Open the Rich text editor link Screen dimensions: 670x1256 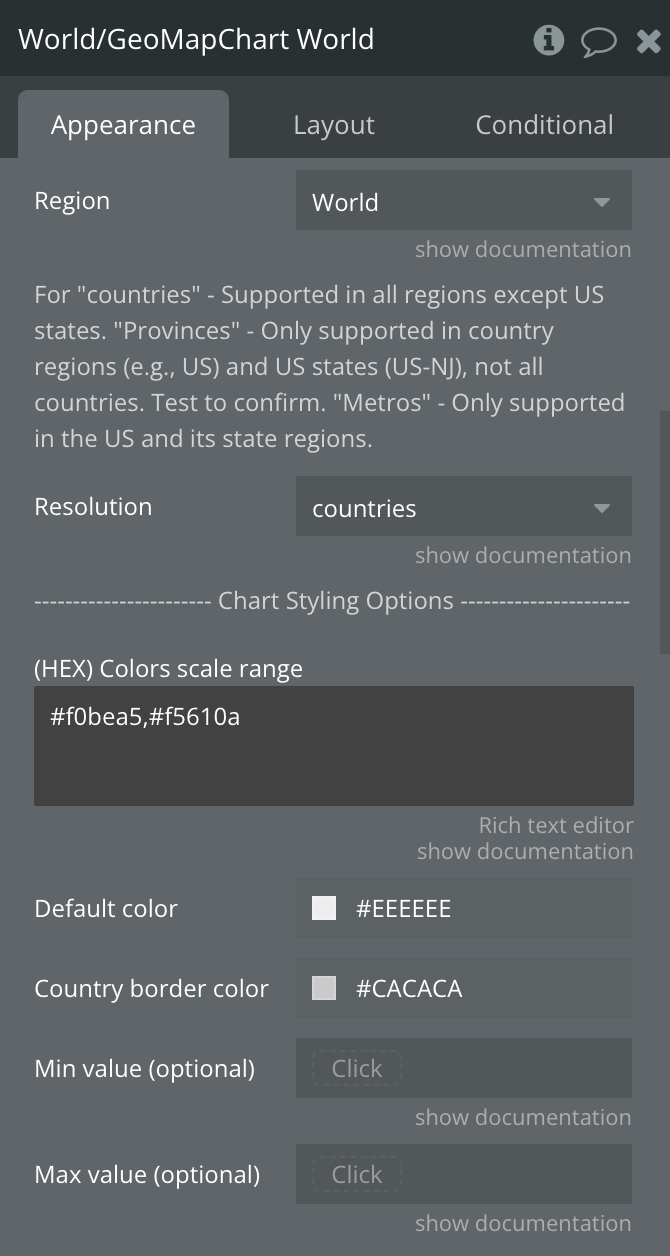click(x=556, y=825)
